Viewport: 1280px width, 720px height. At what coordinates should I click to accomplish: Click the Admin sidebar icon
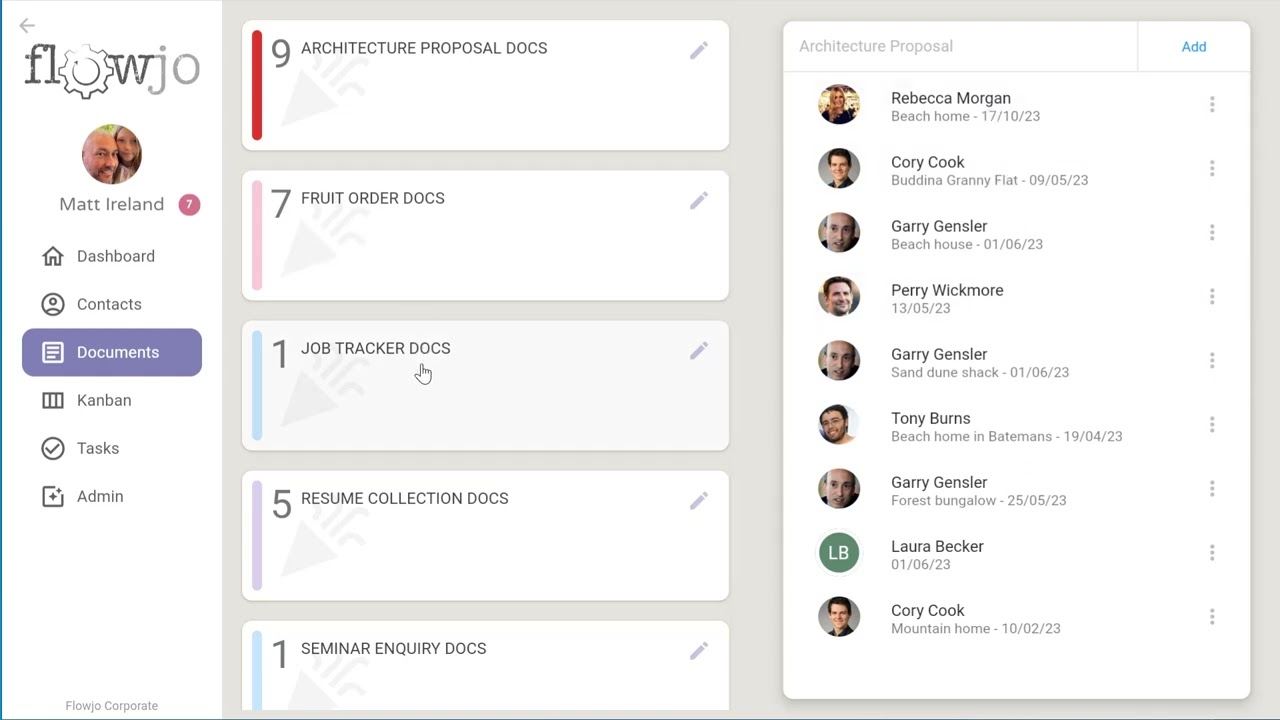(x=53, y=496)
